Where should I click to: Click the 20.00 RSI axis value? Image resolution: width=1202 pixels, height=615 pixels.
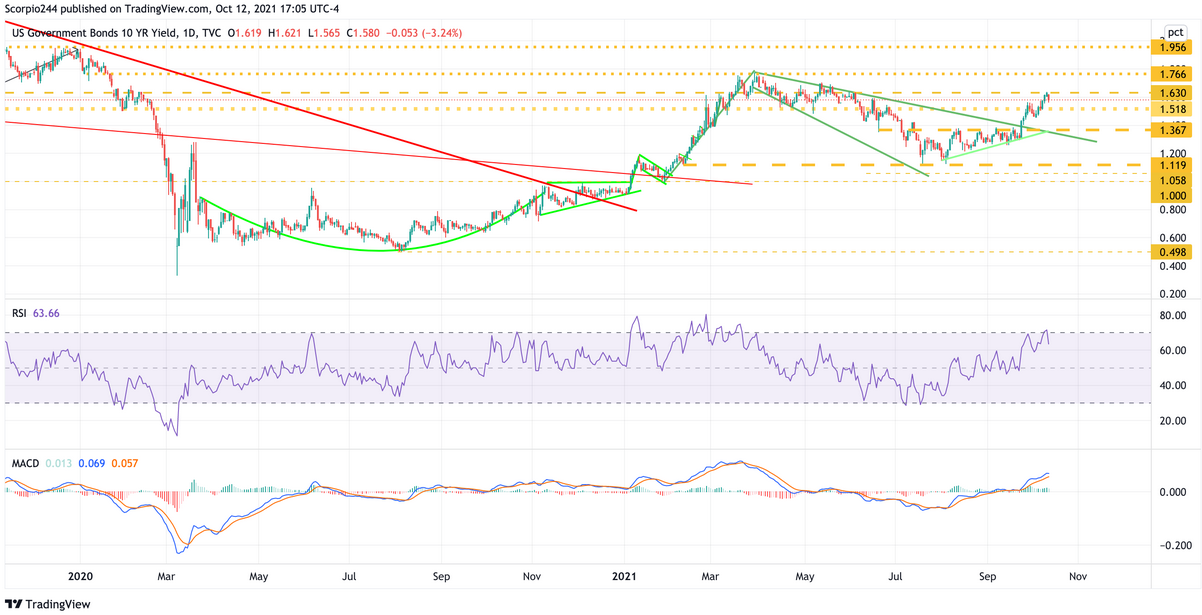[x=1173, y=421]
